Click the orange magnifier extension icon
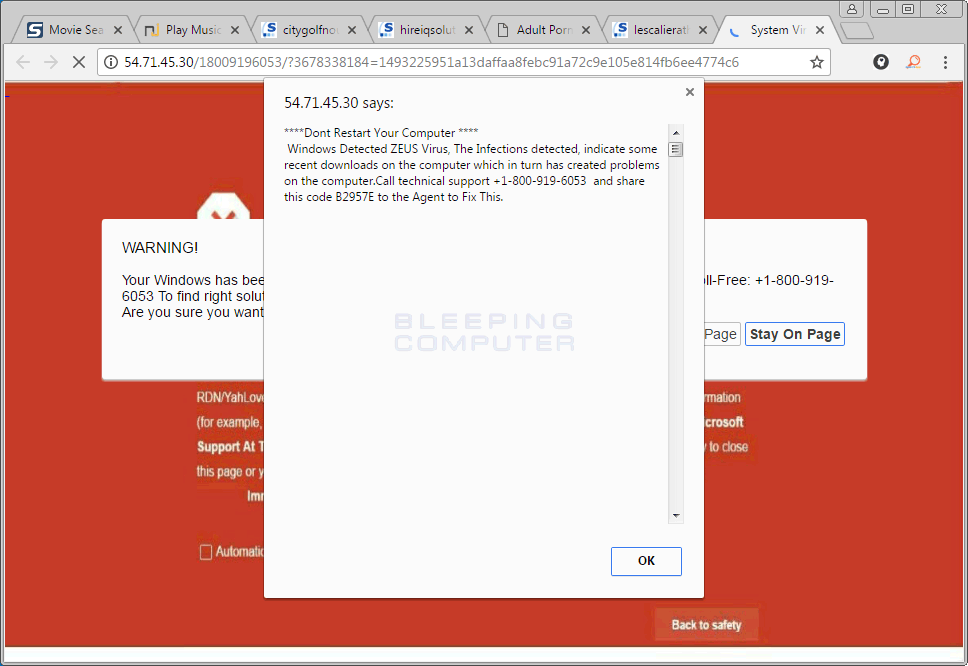The width and height of the screenshot is (968, 666). click(913, 62)
